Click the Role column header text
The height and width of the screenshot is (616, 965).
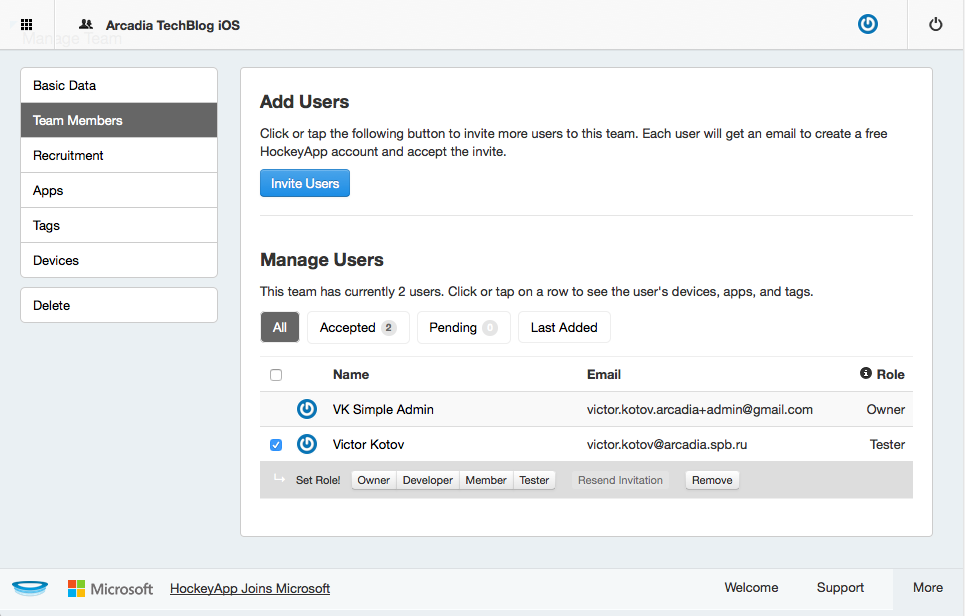[x=891, y=374]
